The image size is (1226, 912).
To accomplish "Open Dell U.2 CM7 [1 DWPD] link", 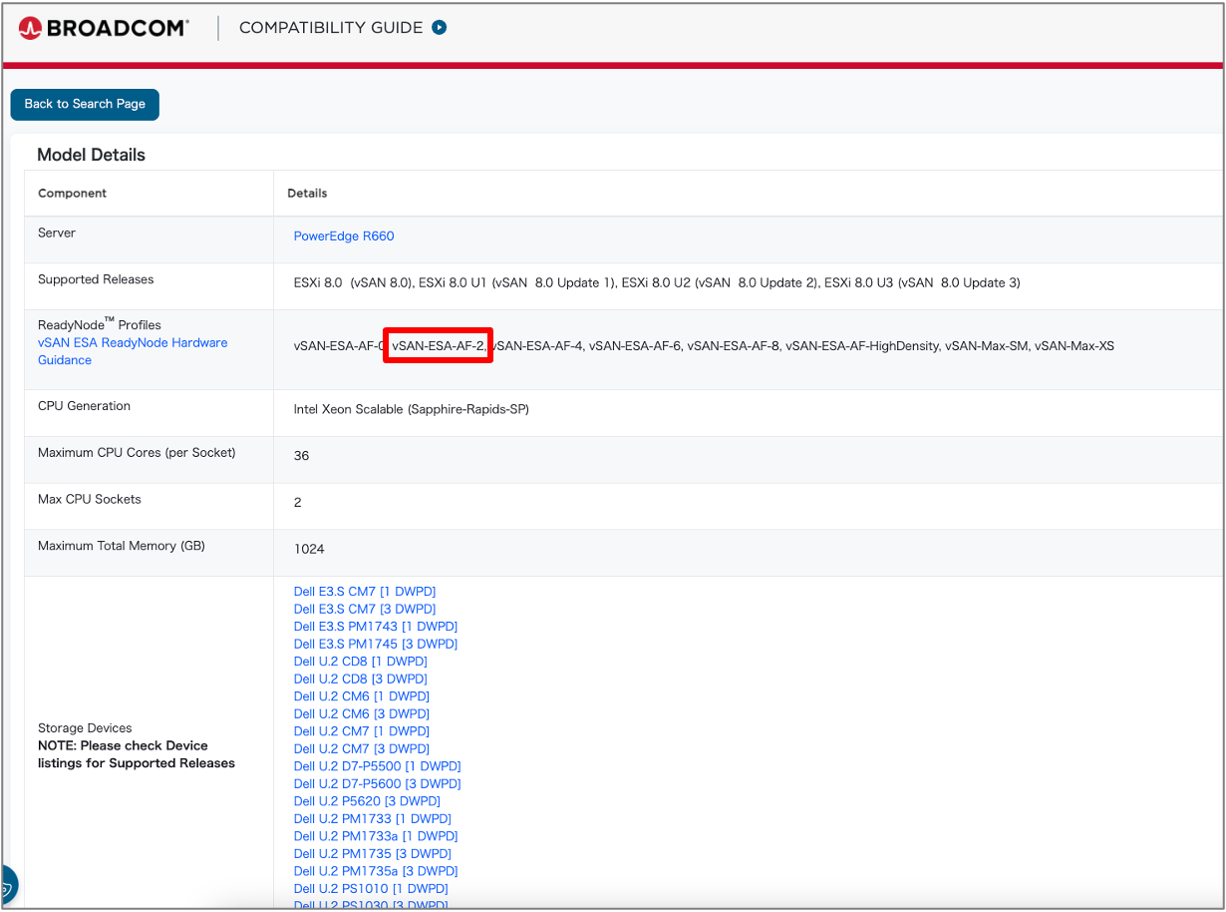I will tap(361, 732).
